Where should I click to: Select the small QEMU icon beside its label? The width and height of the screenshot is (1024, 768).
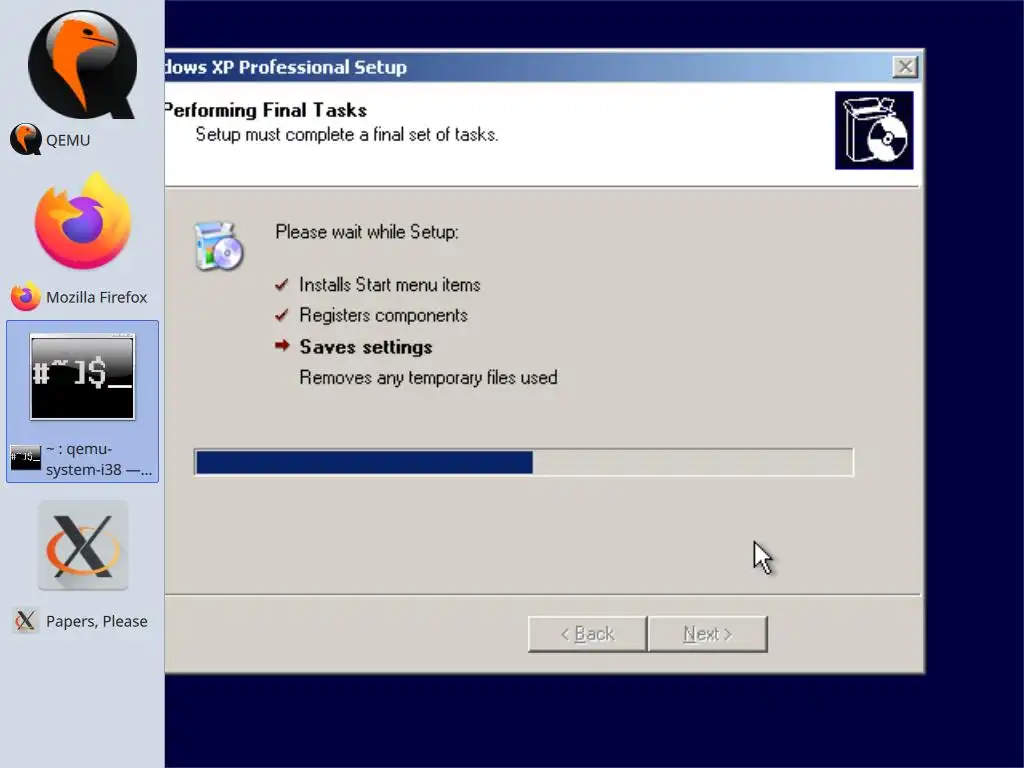point(25,140)
